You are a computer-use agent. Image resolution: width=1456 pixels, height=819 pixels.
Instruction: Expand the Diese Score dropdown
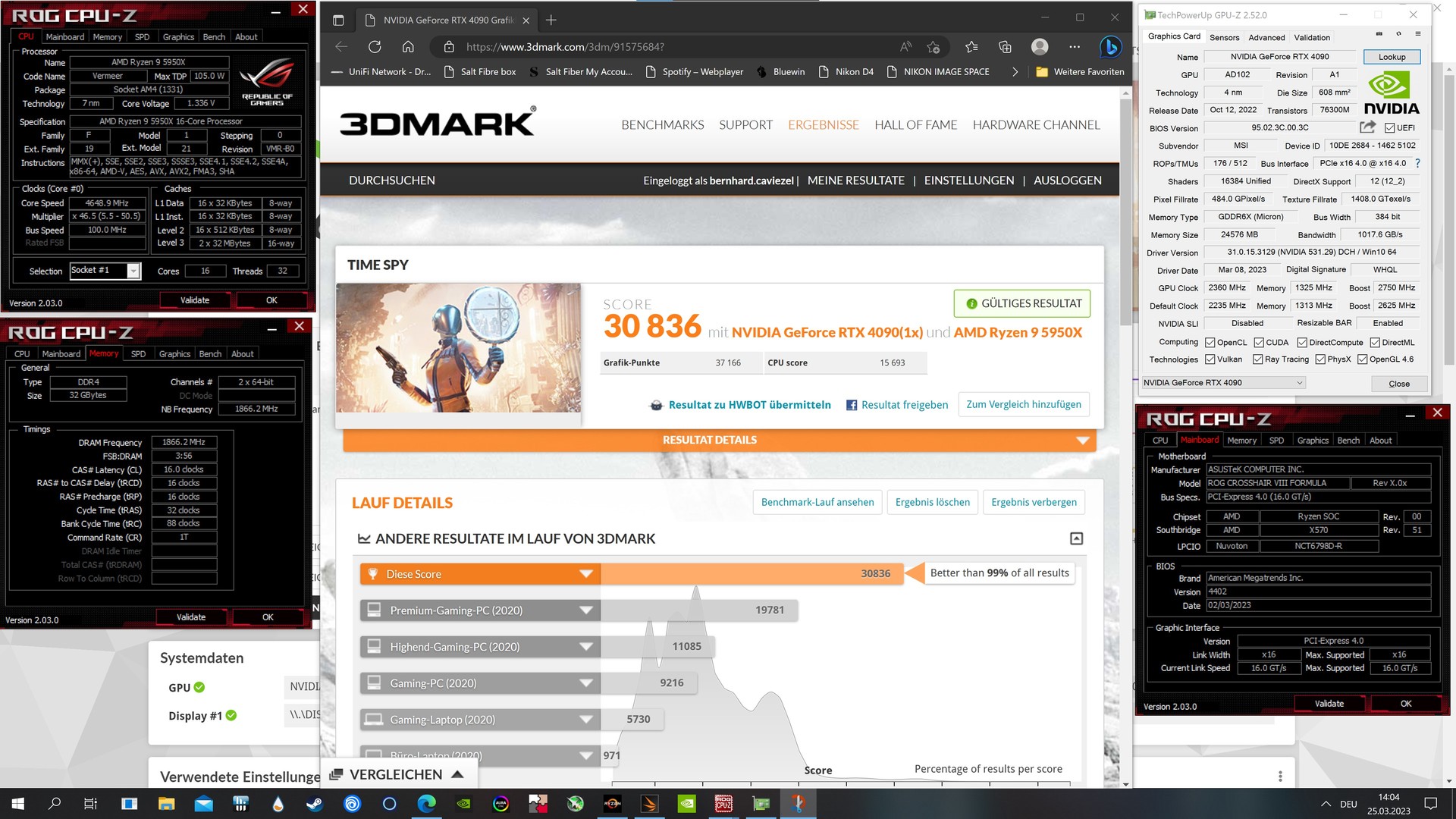(x=585, y=574)
